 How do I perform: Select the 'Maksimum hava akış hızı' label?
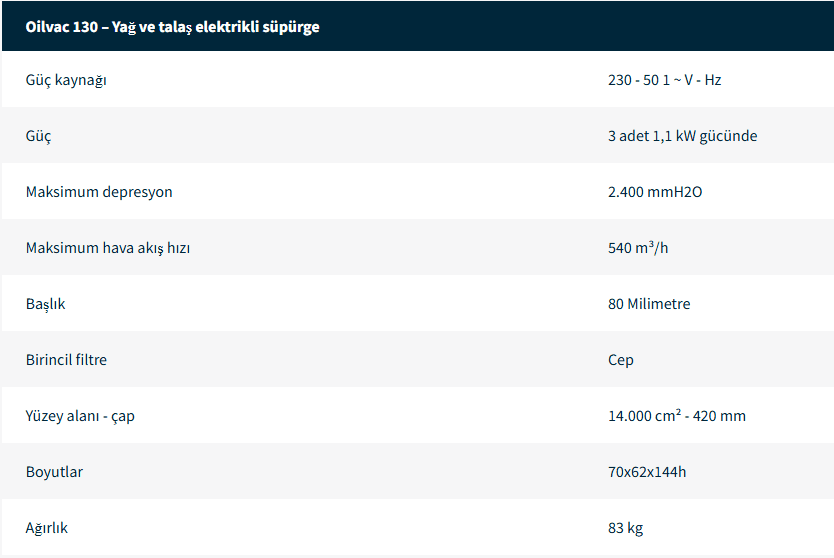(x=108, y=248)
